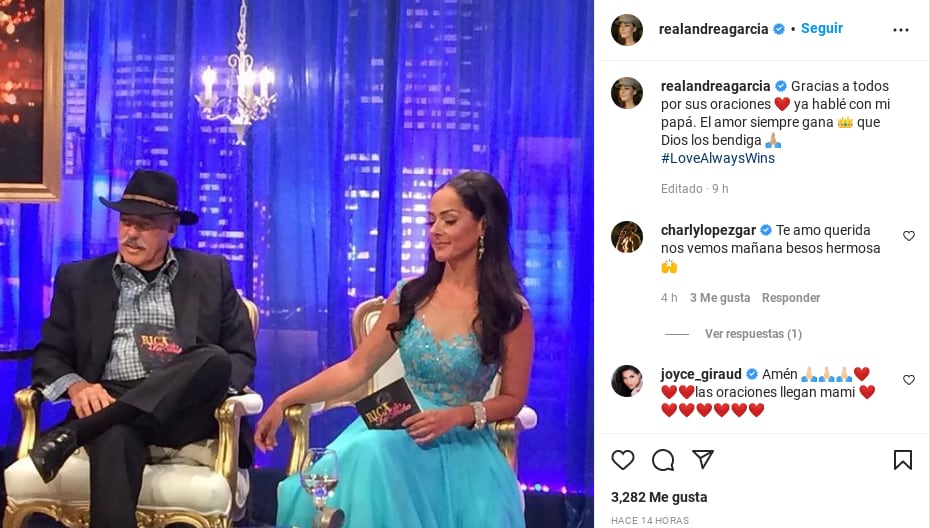Open realandreagarcia username in header

(x=714, y=29)
